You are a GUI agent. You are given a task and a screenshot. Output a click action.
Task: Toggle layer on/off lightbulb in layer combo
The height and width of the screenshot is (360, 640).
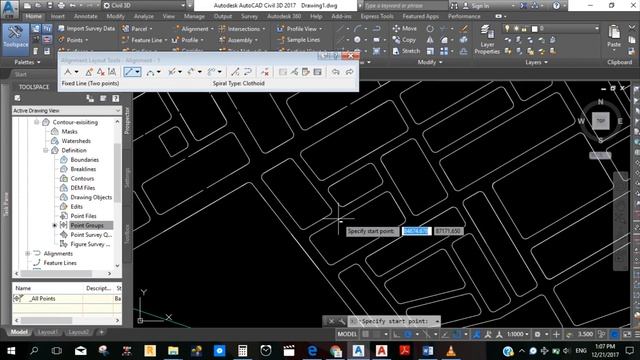click(x=507, y=29)
